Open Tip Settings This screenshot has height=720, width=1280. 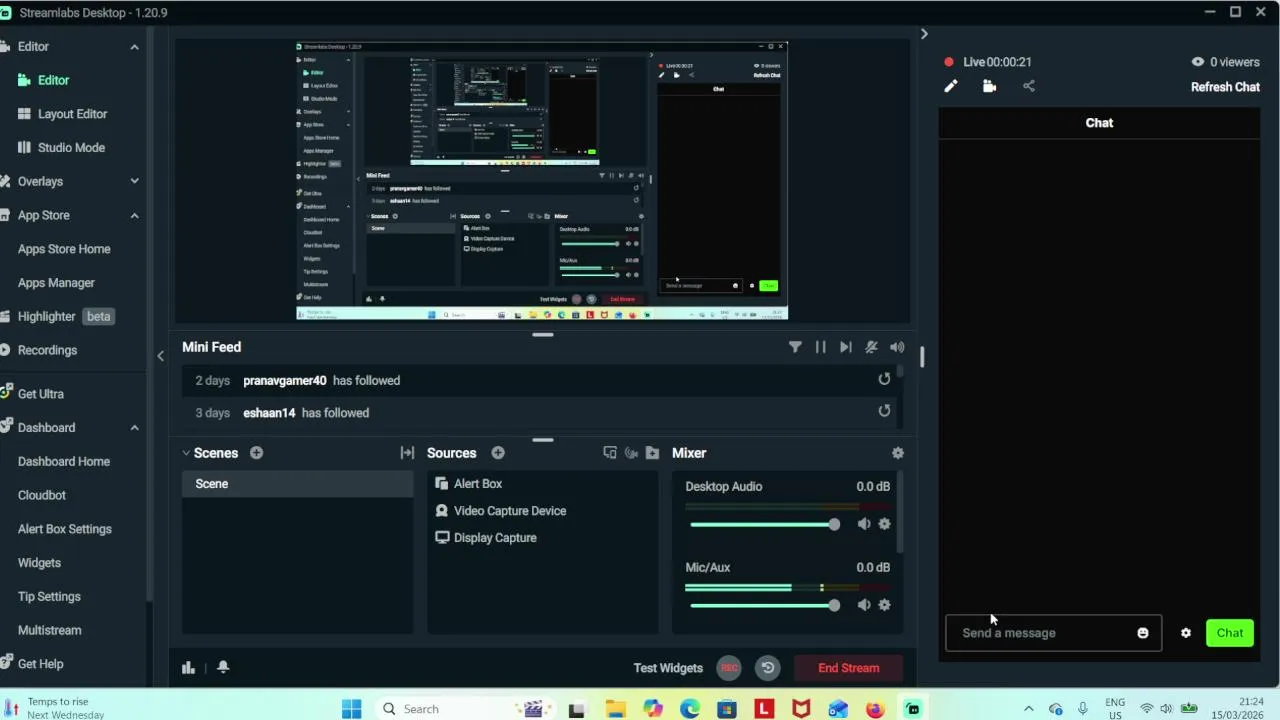pyautogui.click(x=49, y=596)
